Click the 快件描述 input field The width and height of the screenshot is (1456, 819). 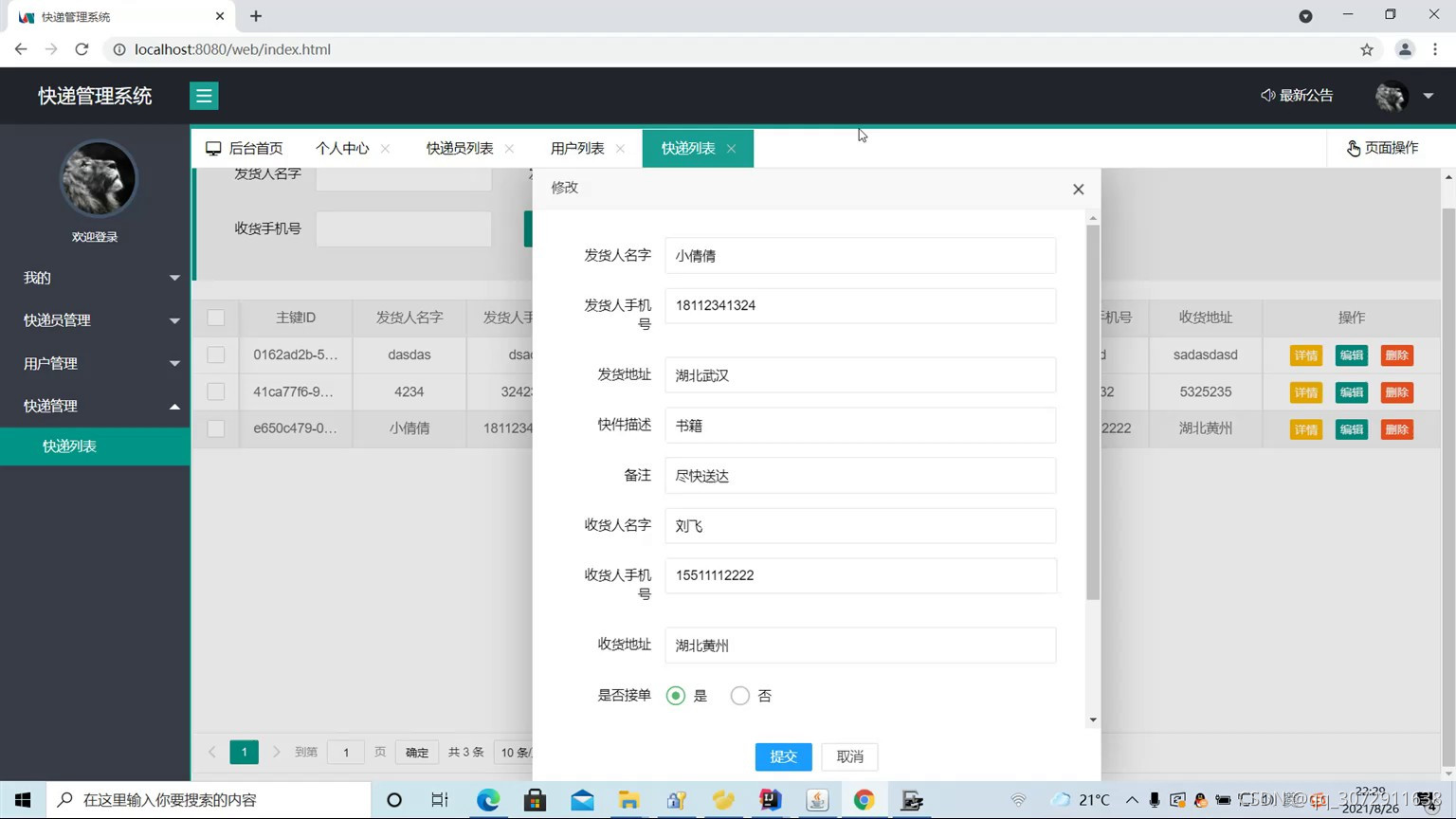861,426
